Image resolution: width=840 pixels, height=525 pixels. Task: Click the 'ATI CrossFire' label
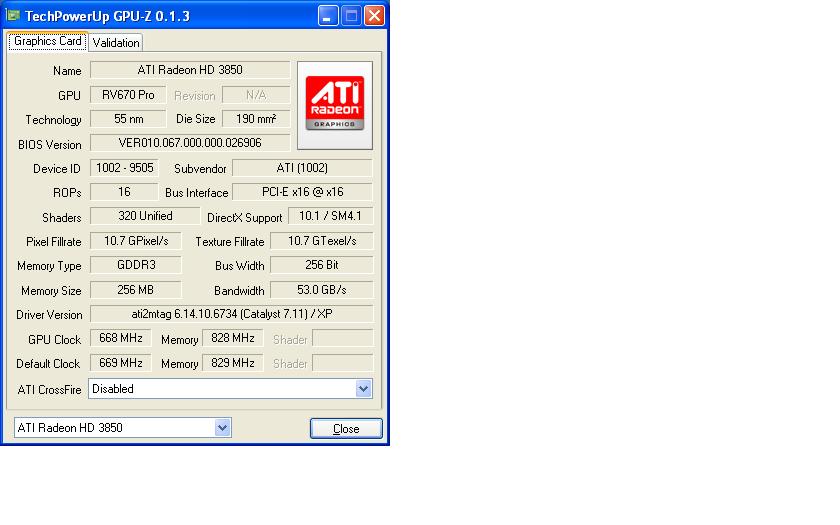49,390
